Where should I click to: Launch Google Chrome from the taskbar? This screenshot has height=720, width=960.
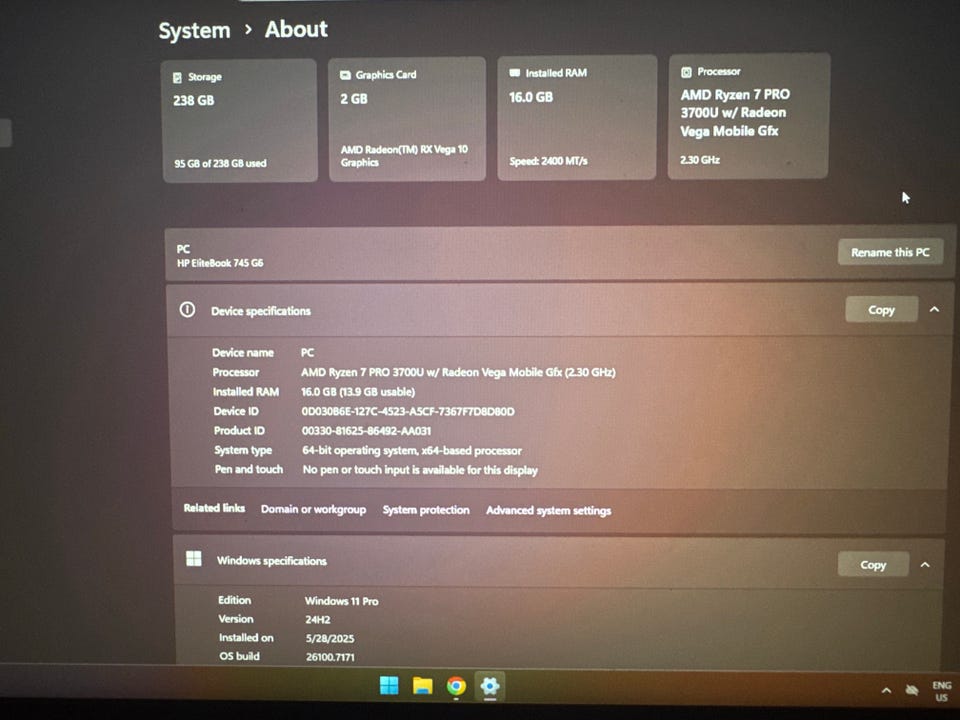(x=456, y=686)
